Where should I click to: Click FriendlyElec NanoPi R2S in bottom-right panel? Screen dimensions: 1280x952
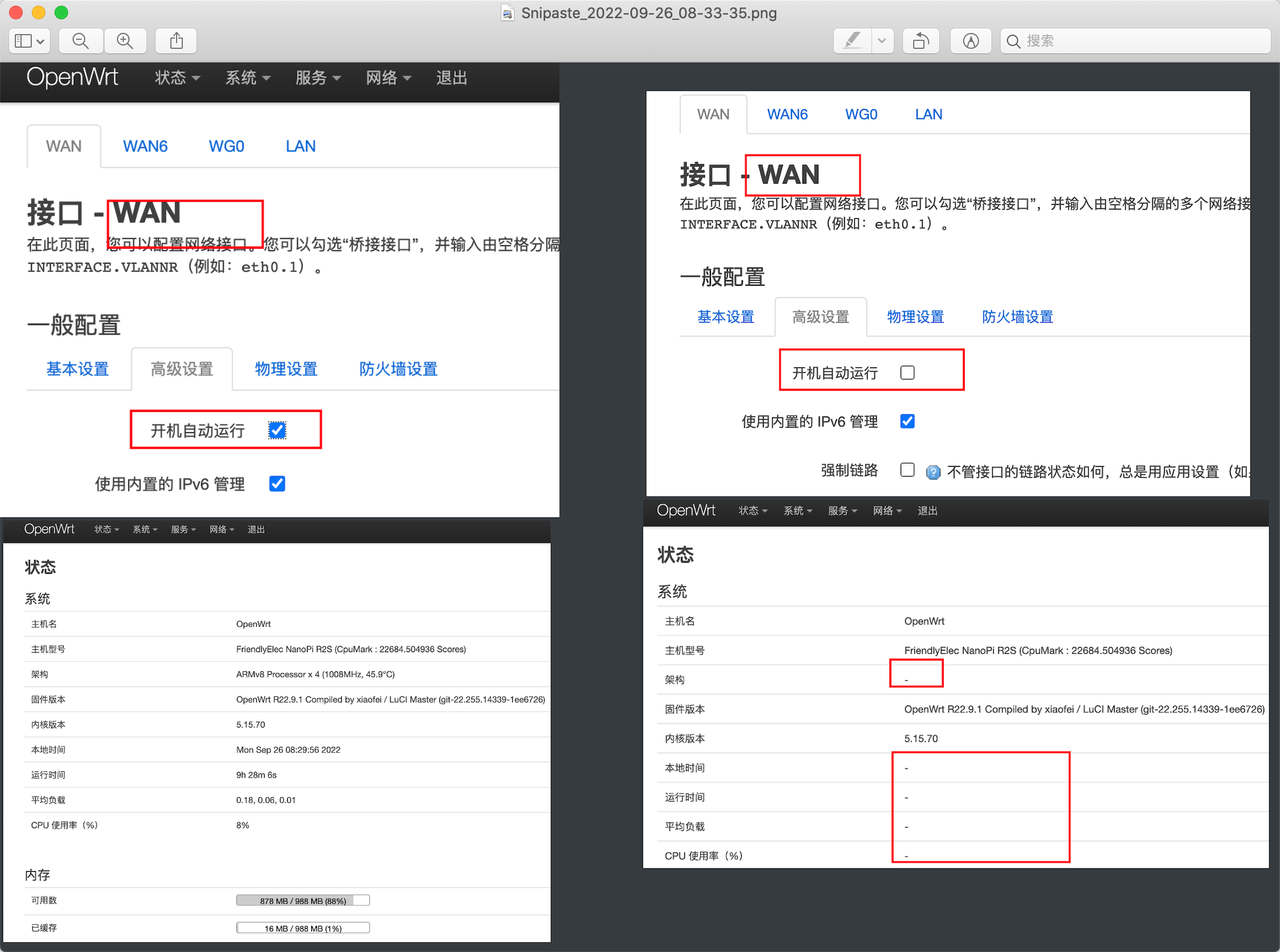(x=1038, y=650)
